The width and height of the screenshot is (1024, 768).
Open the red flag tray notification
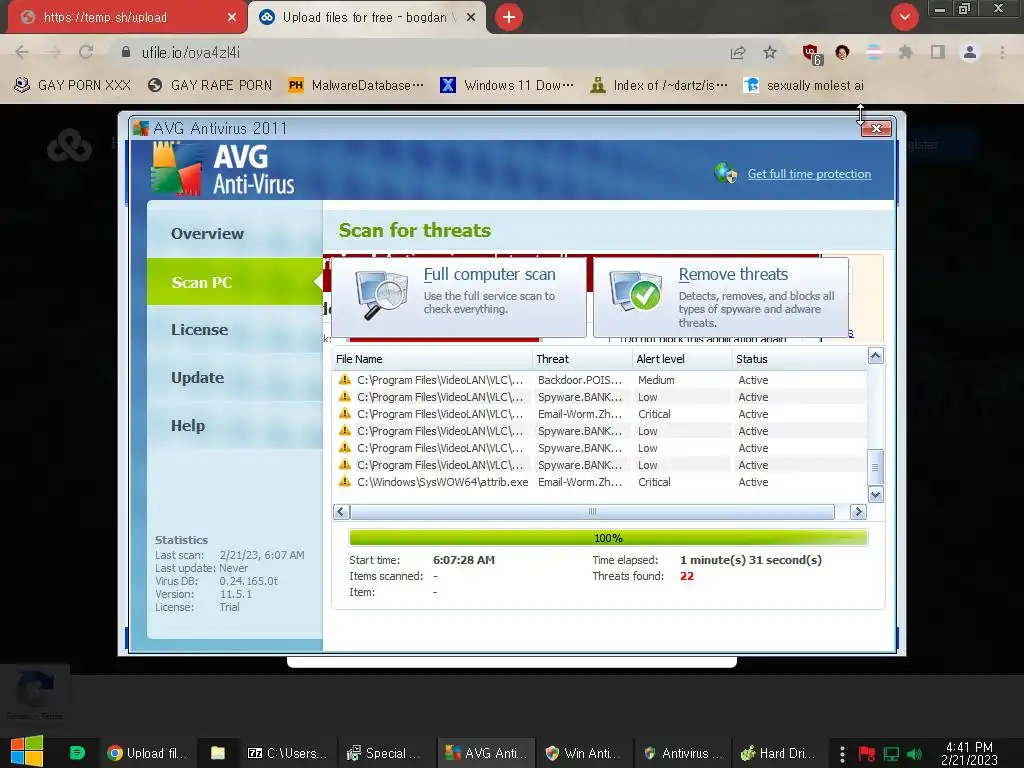(867, 754)
